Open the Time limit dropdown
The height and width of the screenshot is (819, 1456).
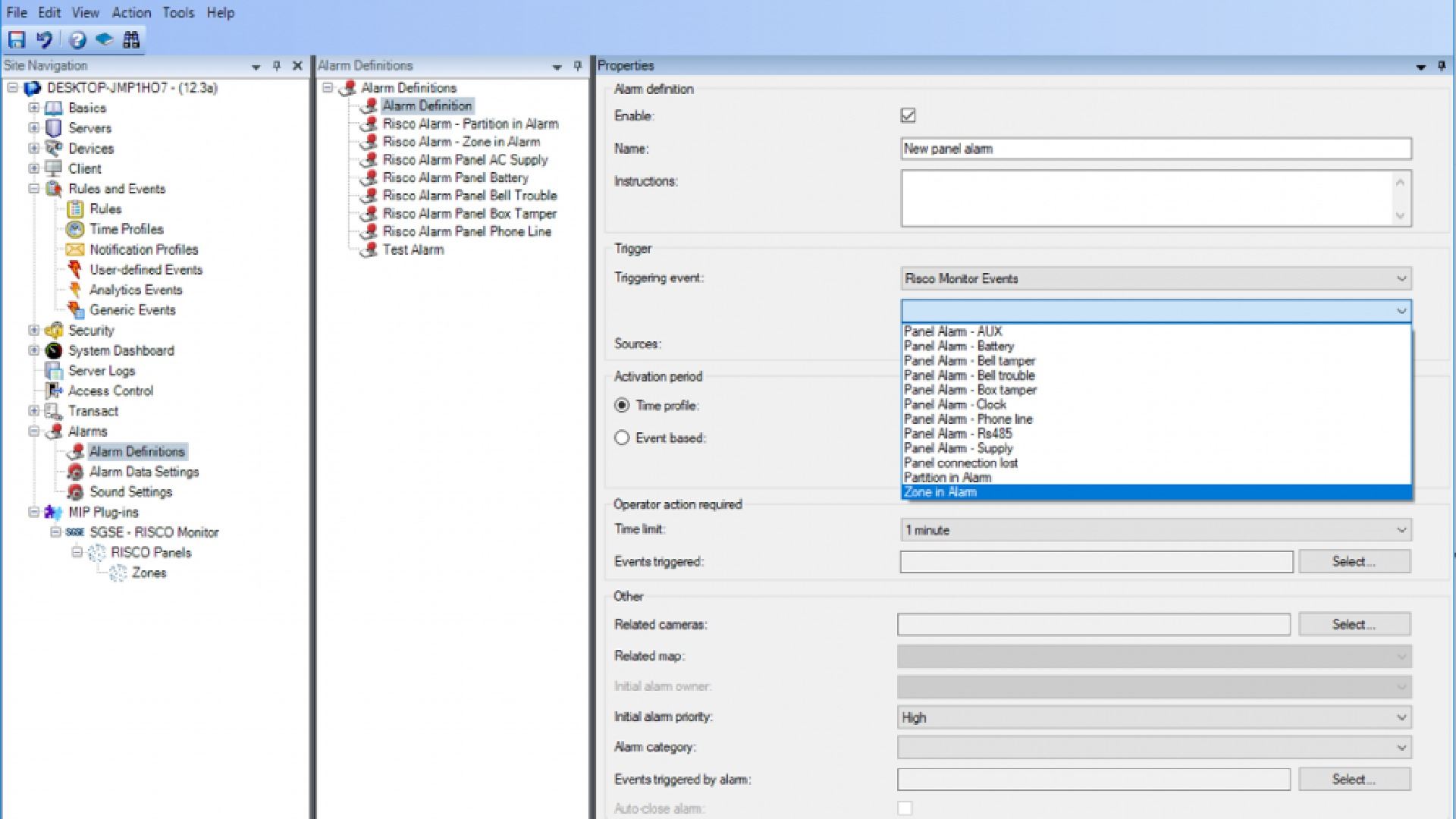pyautogui.click(x=1156, y=530)
